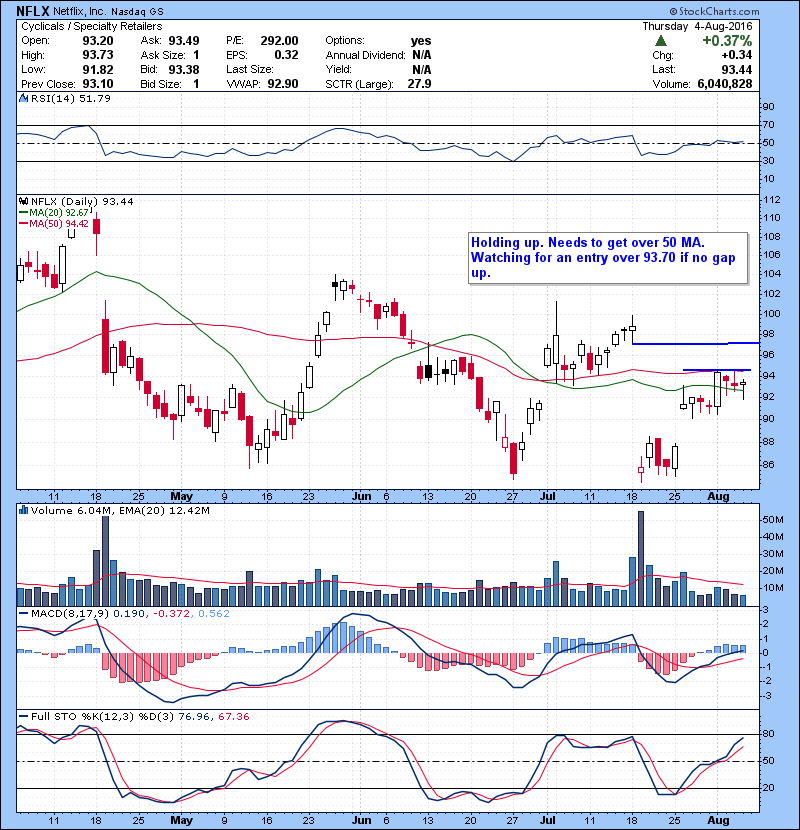Click the 'Annual Dividend:' label

365,55
